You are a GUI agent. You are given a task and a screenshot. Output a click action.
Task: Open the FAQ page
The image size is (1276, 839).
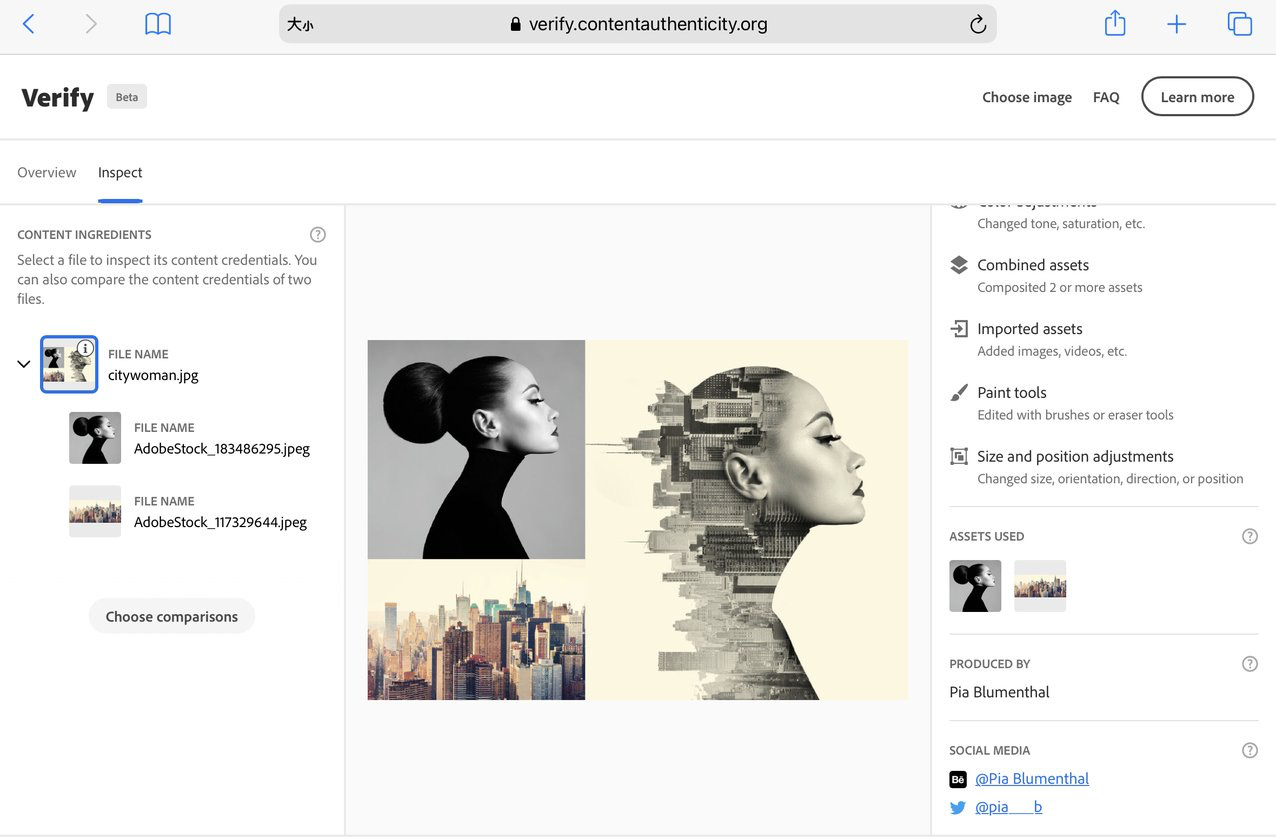coord(1106,97)
